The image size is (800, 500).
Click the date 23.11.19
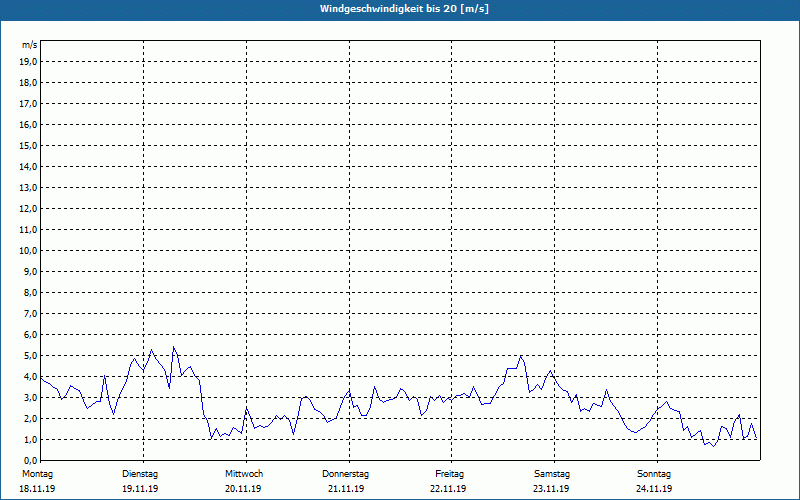pyautogui.click(x=551, y=489)
